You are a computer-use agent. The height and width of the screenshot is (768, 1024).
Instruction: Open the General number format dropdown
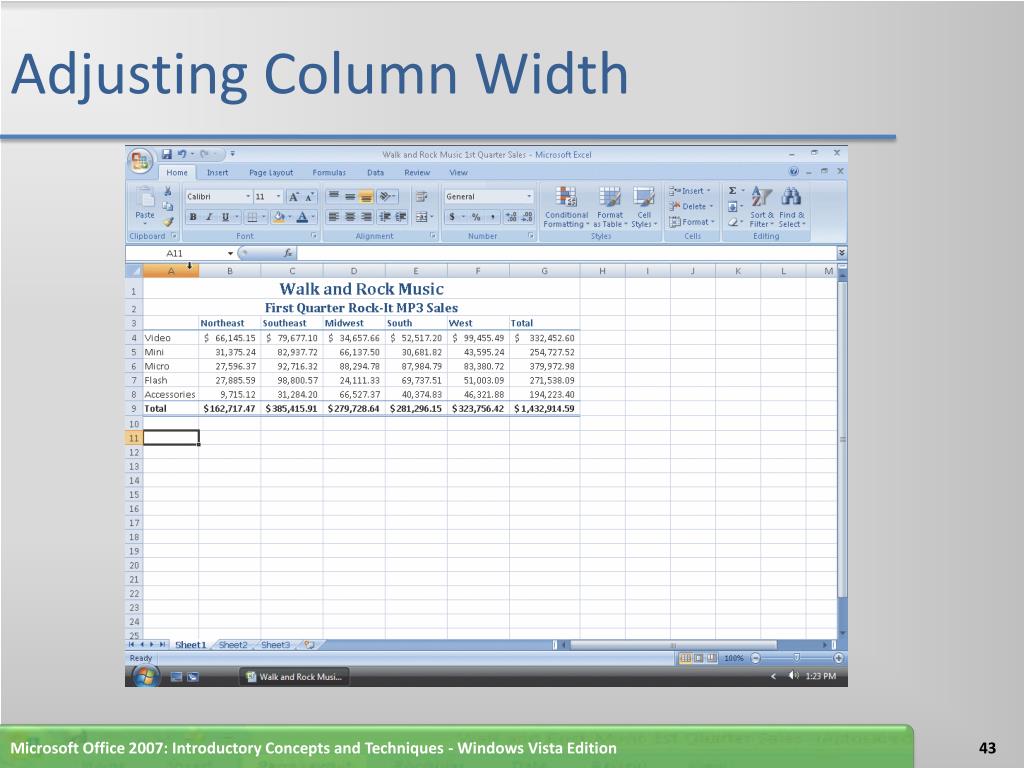(x=529, y=197)
